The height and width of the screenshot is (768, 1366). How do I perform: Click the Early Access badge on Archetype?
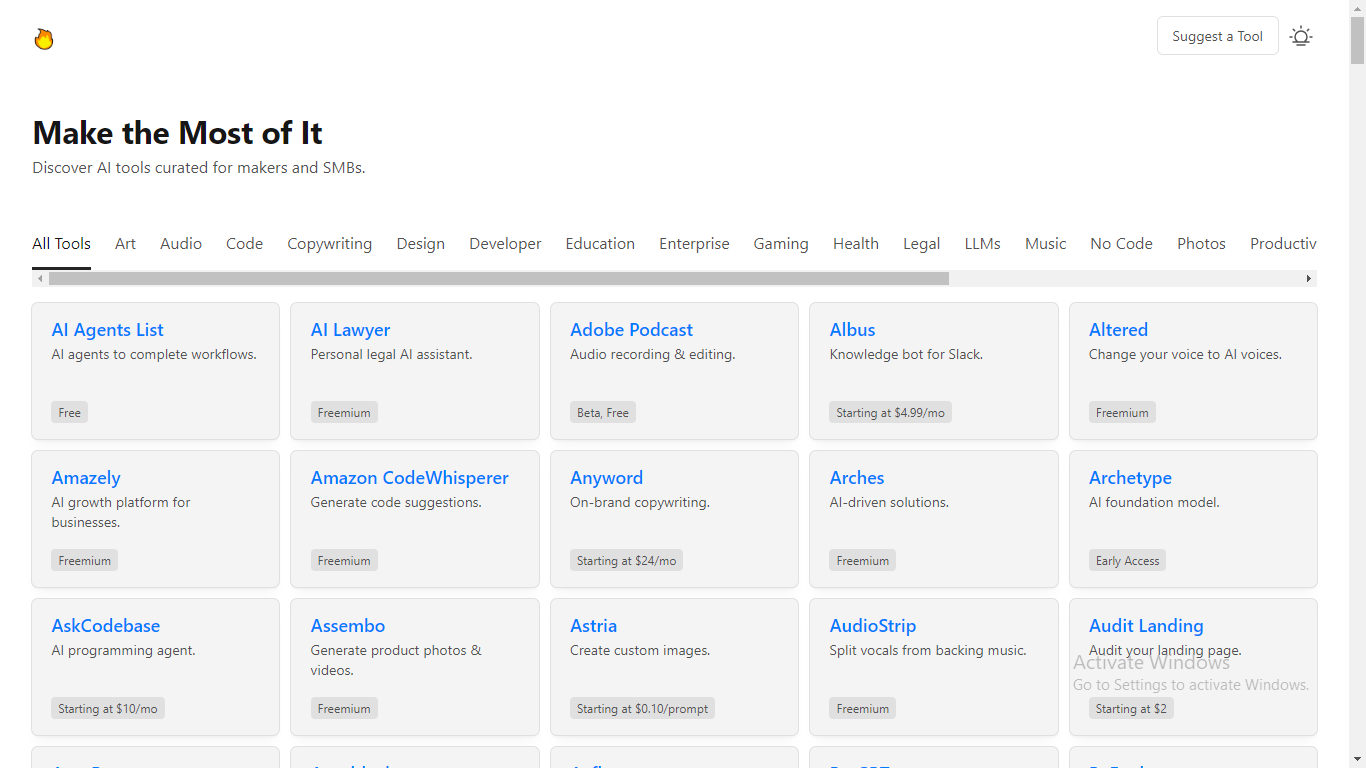click(x=1127, y=561)
